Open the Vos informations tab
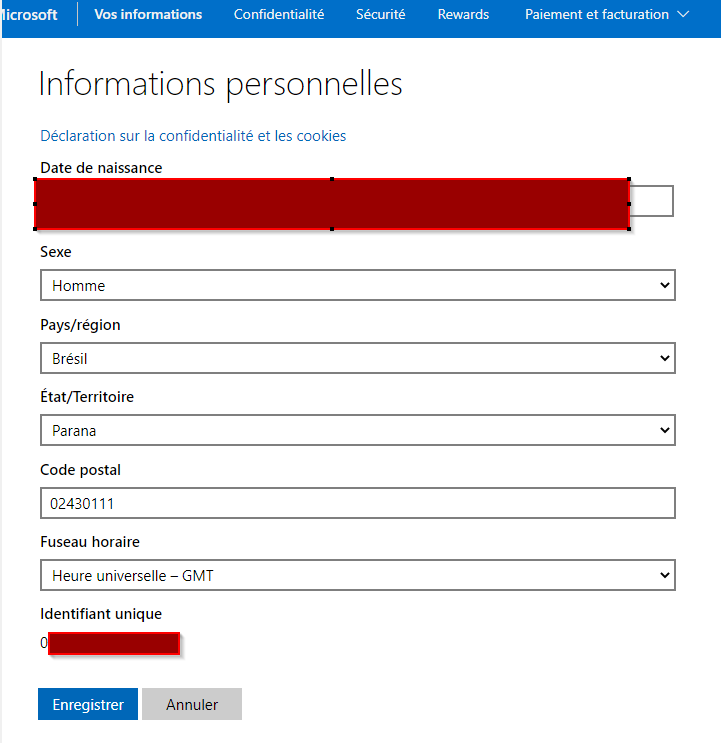Viewport: 721px width, 743px height. (x=148, y=15)
